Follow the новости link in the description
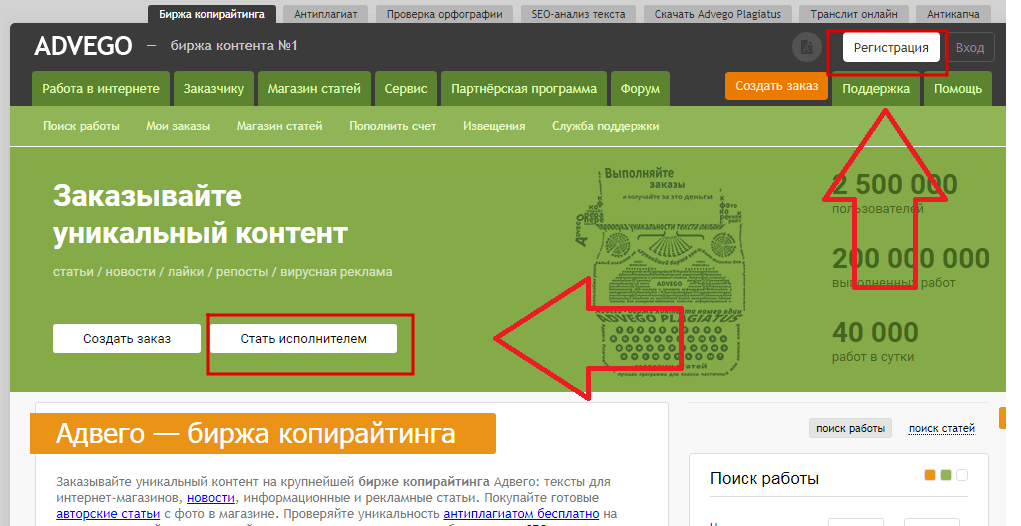The width and height of the screenshot is (1021, 526). 211,498
